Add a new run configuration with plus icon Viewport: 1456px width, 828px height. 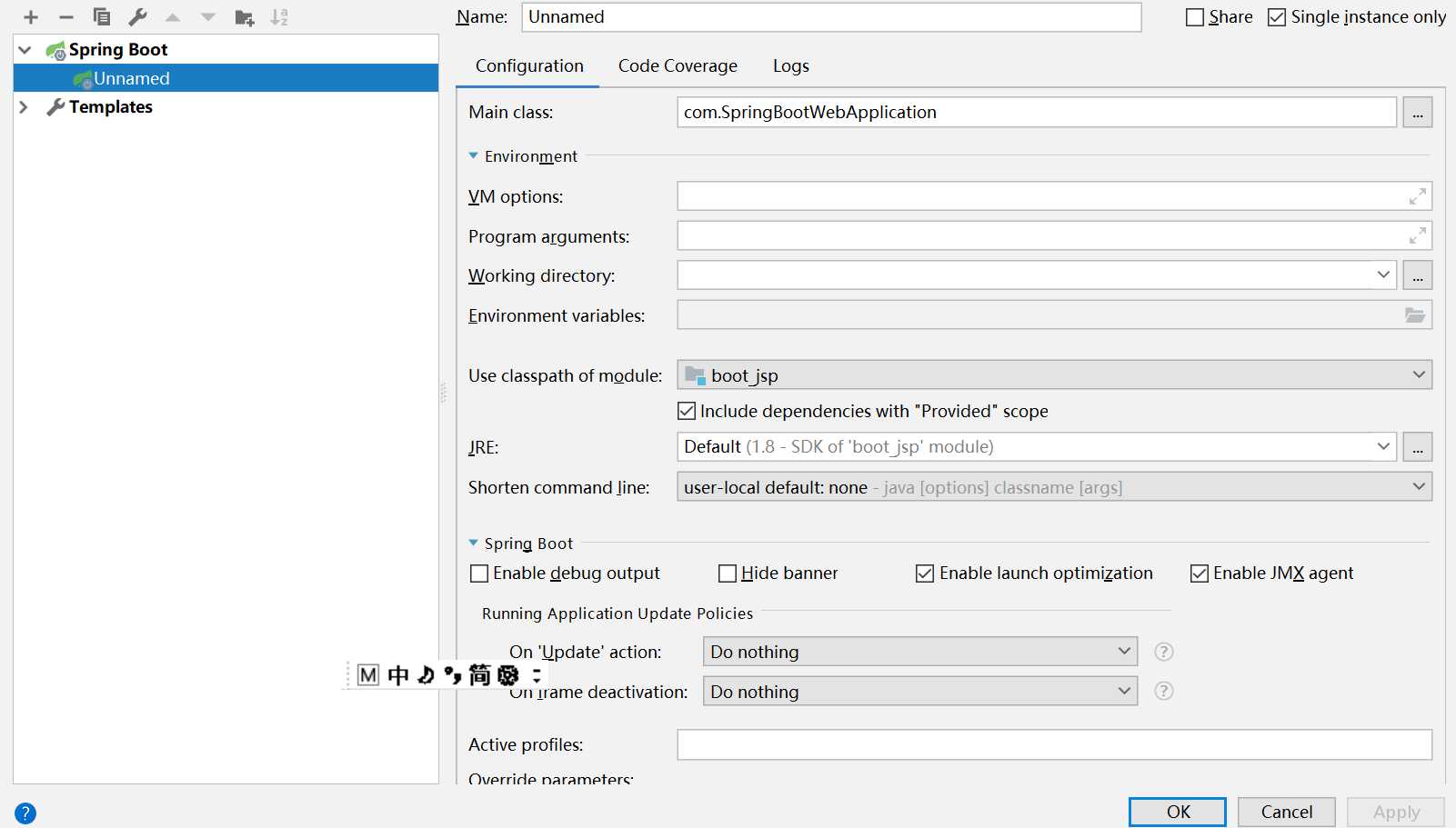[x=31, y=17]
